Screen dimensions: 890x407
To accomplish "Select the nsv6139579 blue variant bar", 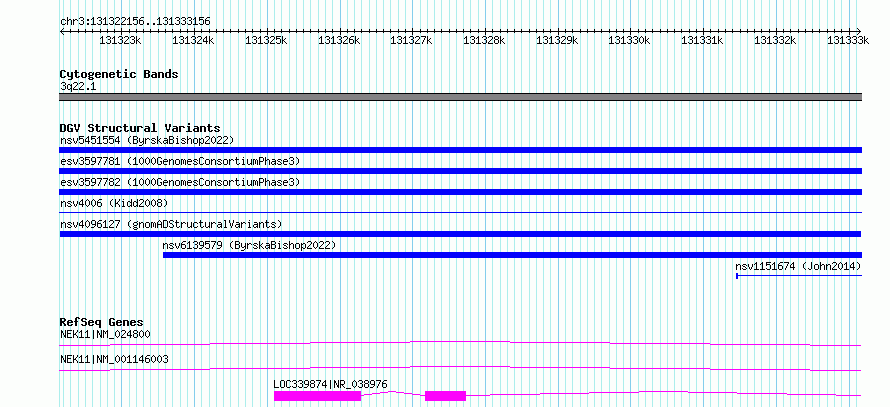I will coord(512,255).
